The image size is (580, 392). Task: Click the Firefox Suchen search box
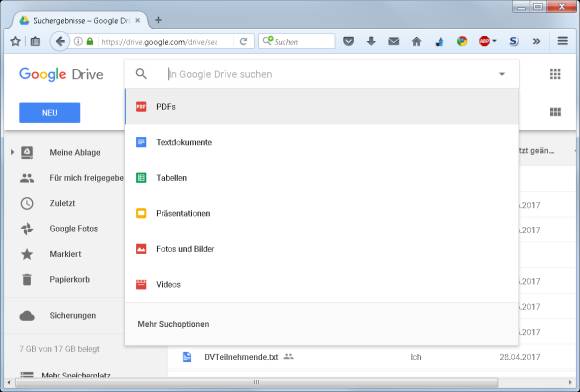tap(297, 41)
